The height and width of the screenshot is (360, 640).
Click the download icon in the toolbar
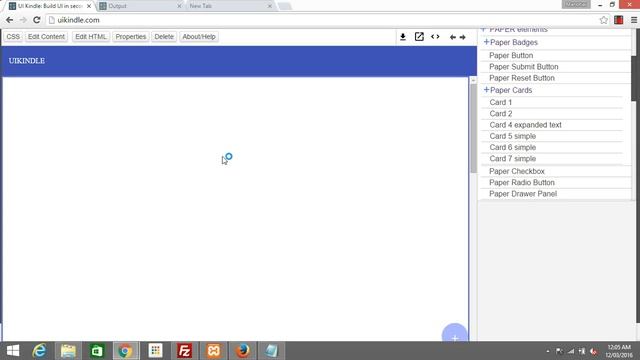pyautogui.click(x=403, y=37)
